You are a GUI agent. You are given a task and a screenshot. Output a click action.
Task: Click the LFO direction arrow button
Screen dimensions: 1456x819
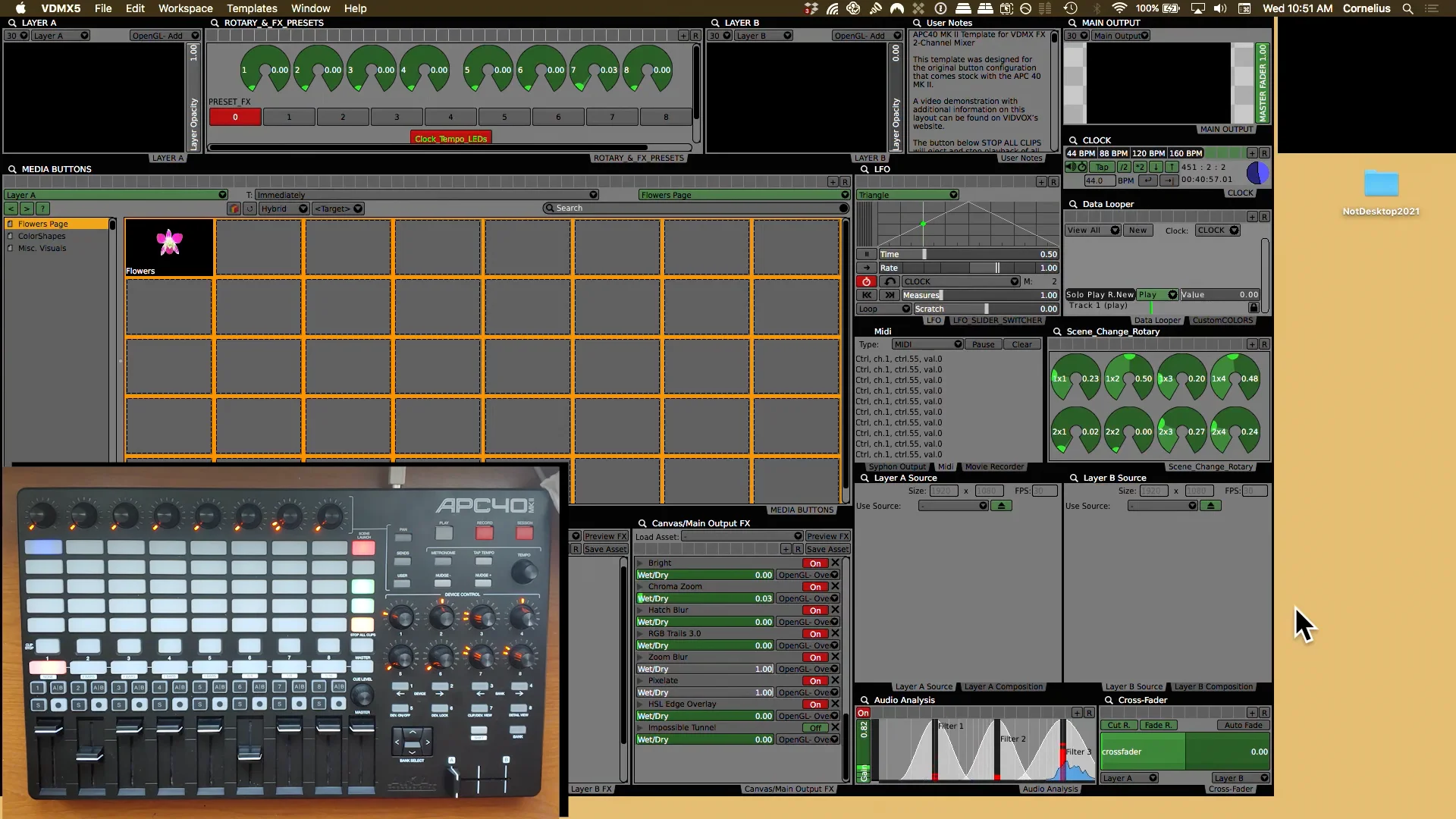point(866,268)
